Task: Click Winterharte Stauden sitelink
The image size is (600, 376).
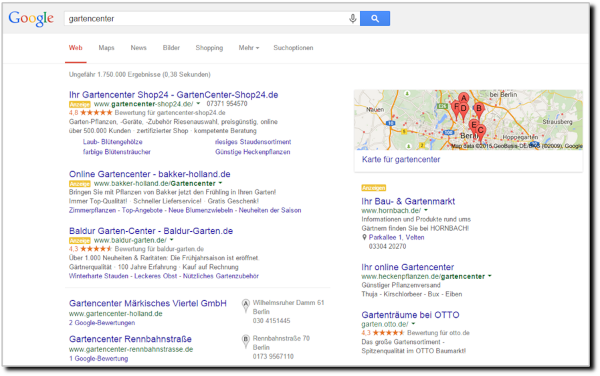Action: point(99,276)
